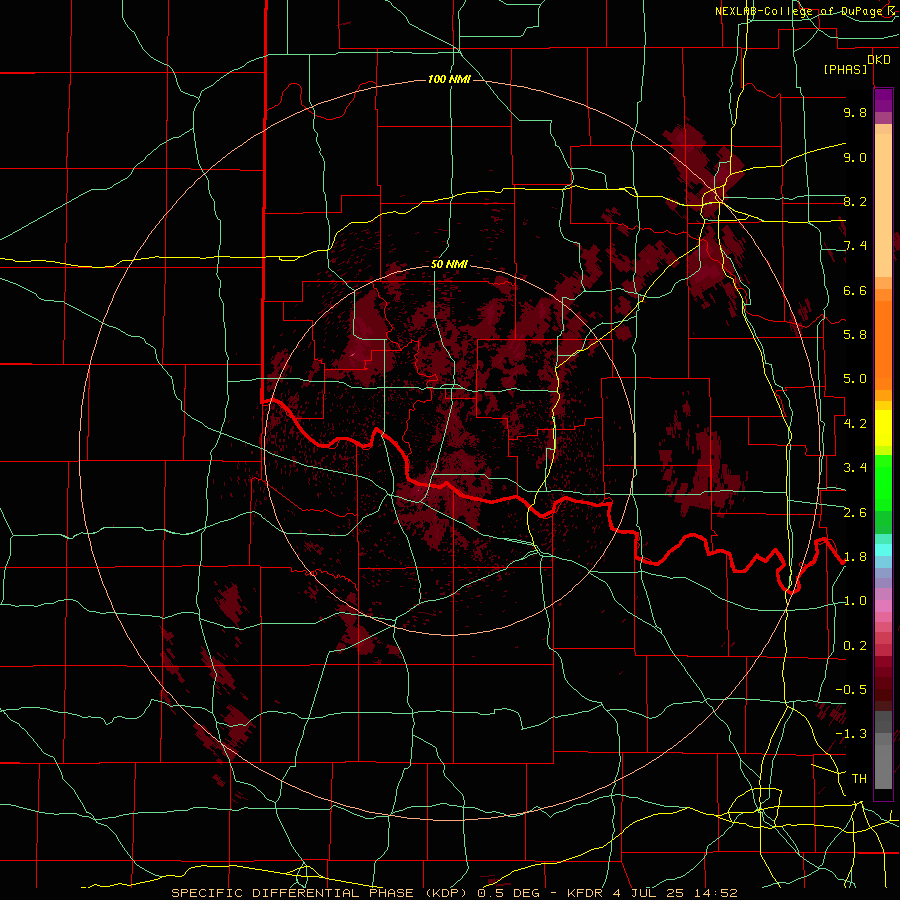Screen dimensions: 900x900
Task: Click the 5.8 value on color scale
Action: pos(855,335)
